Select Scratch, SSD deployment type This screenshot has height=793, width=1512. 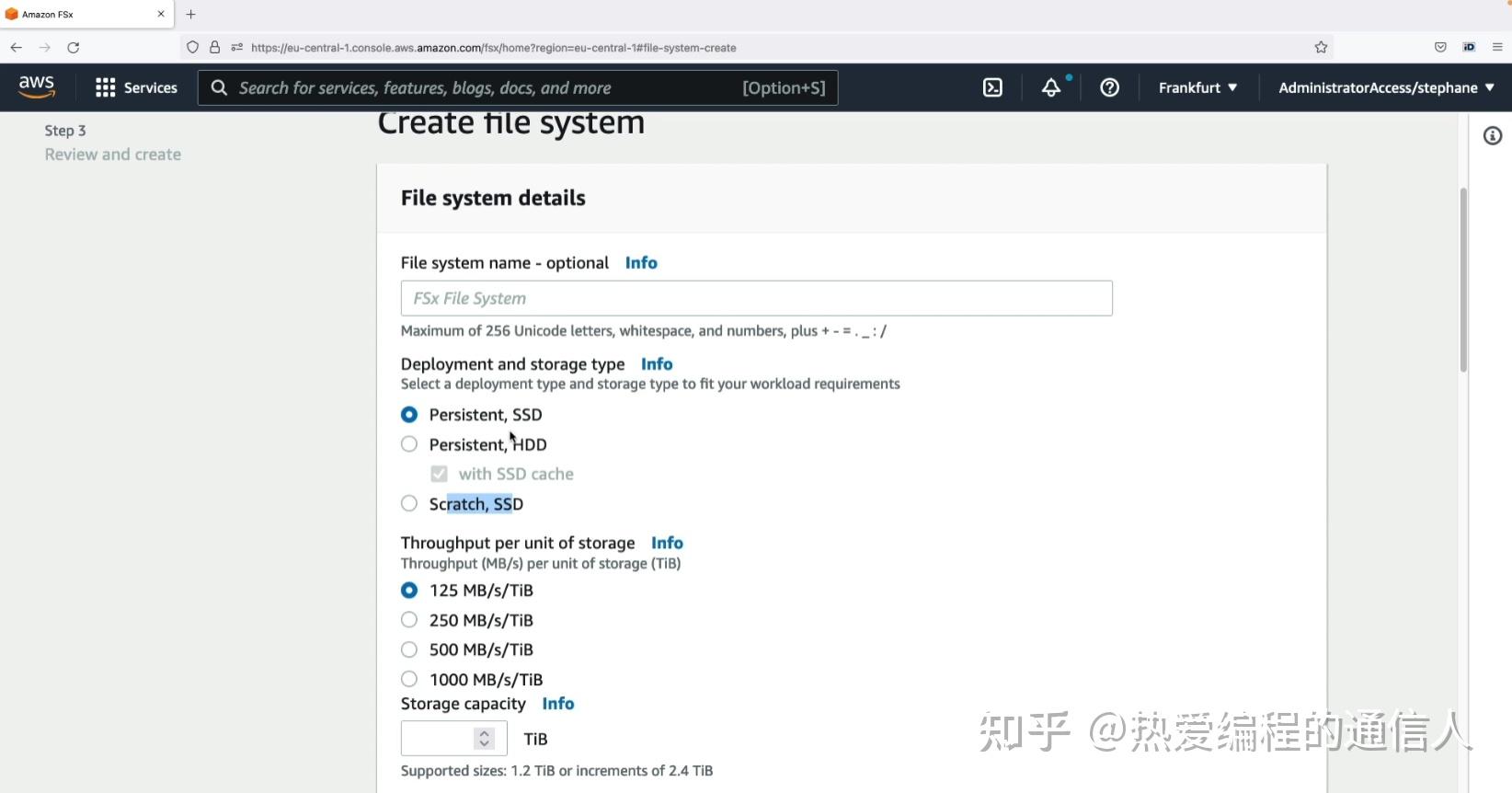pyautogui.click(x=409, y=503)
